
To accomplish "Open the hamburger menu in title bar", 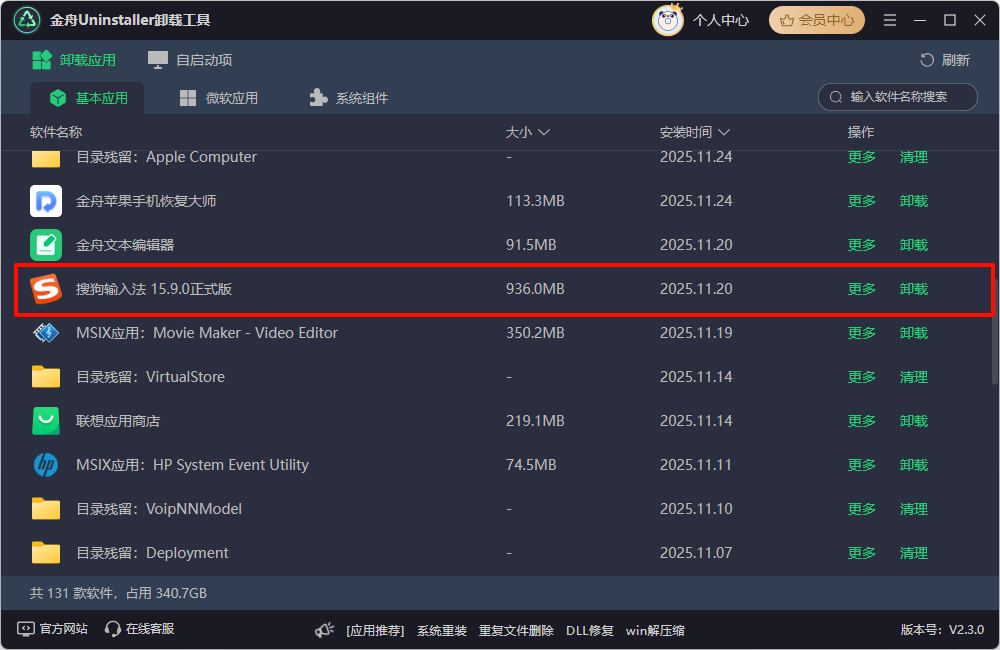I will click(889, 19).
